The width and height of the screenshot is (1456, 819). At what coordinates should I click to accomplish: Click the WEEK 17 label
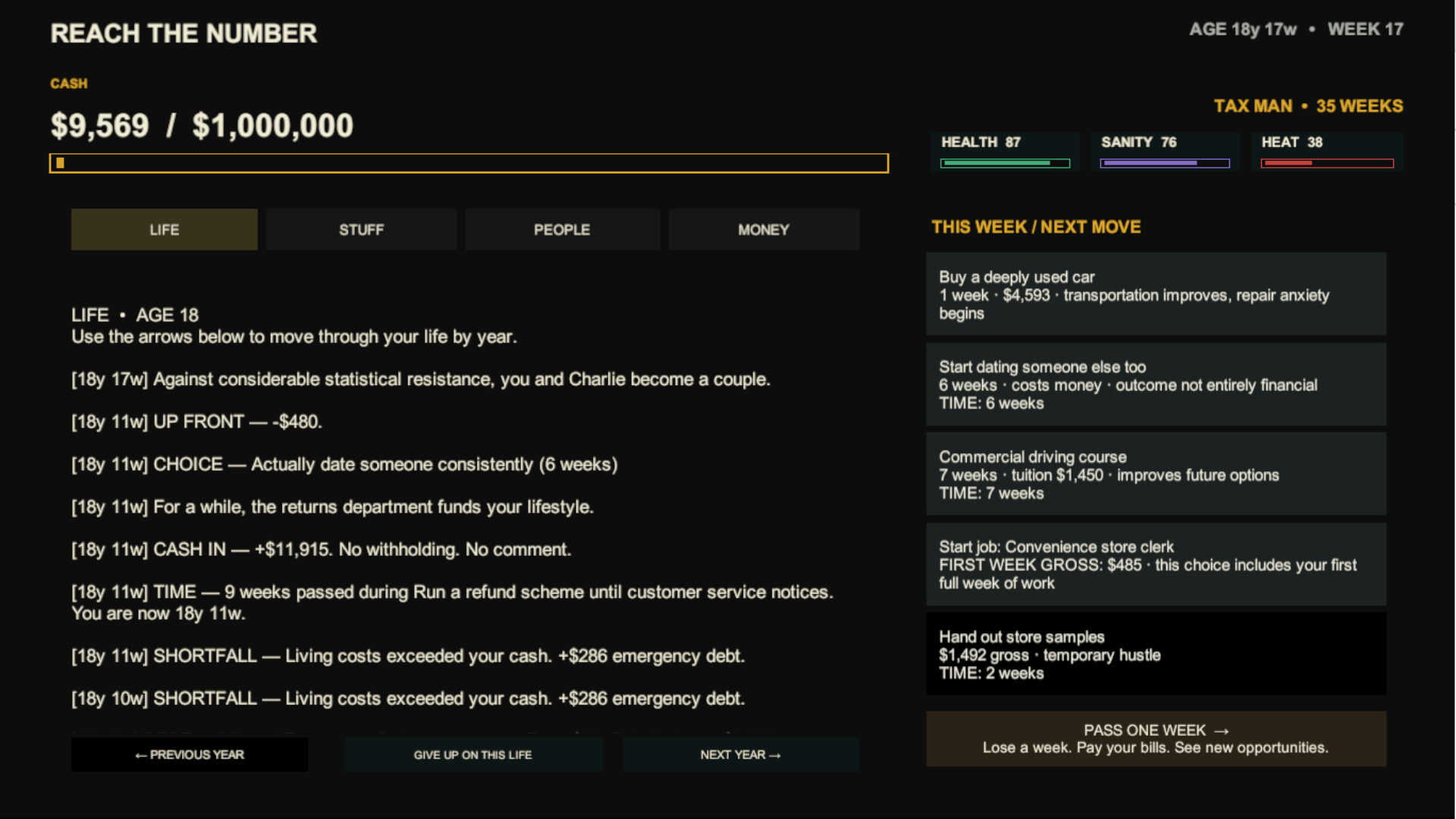(1365, 30)
